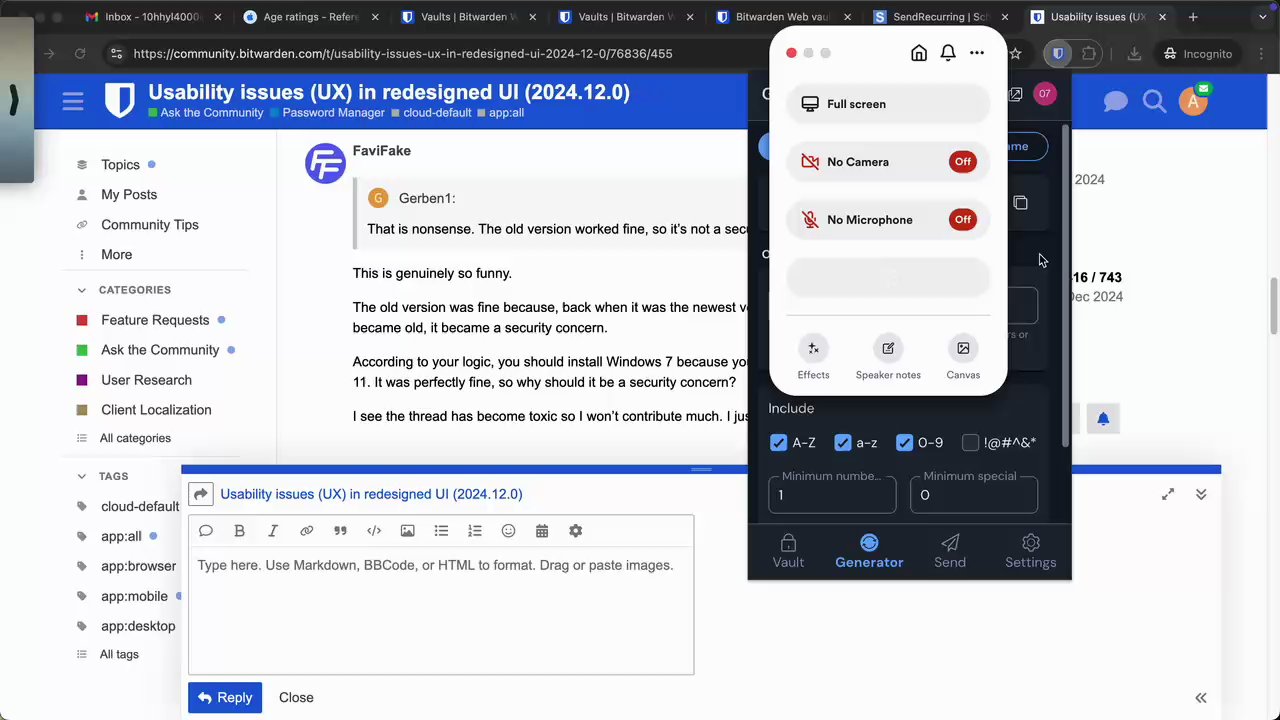Open composer gear options menu
The height and width of the screenshot is (720, 1280).
pos(575,531)
